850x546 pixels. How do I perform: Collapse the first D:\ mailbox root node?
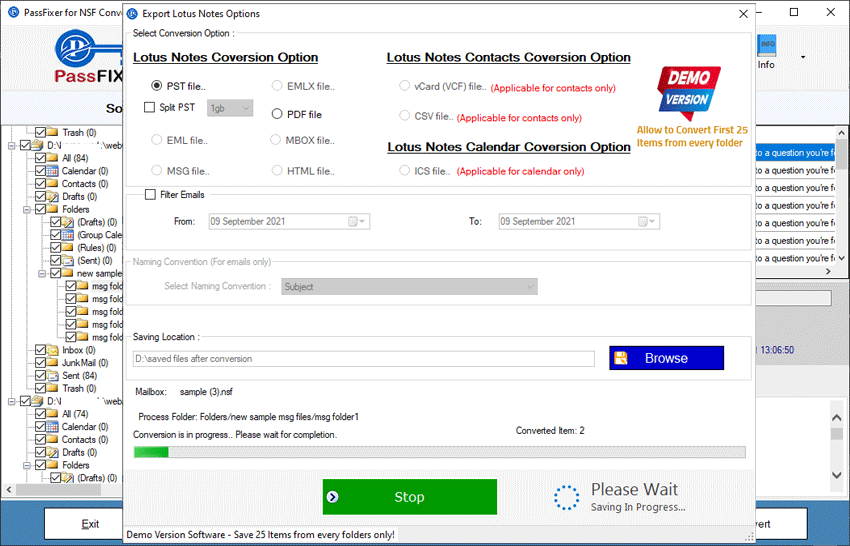point(11,145)
